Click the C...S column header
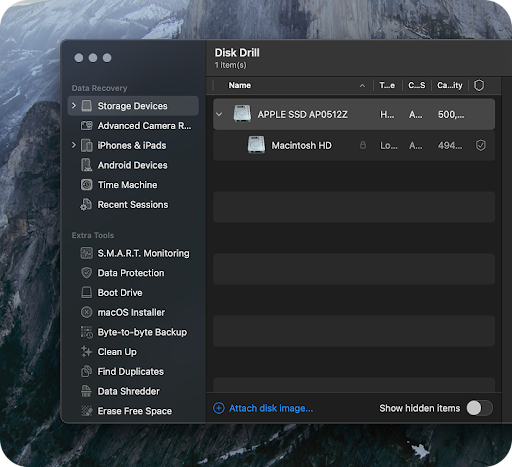 tap(417, 85)
